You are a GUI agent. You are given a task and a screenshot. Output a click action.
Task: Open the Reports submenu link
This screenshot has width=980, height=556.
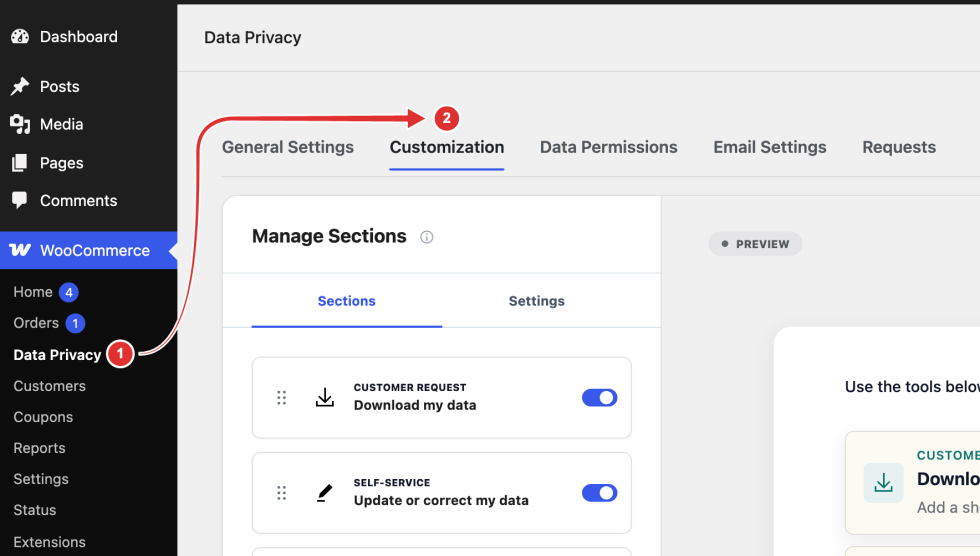tap(39, 448)
